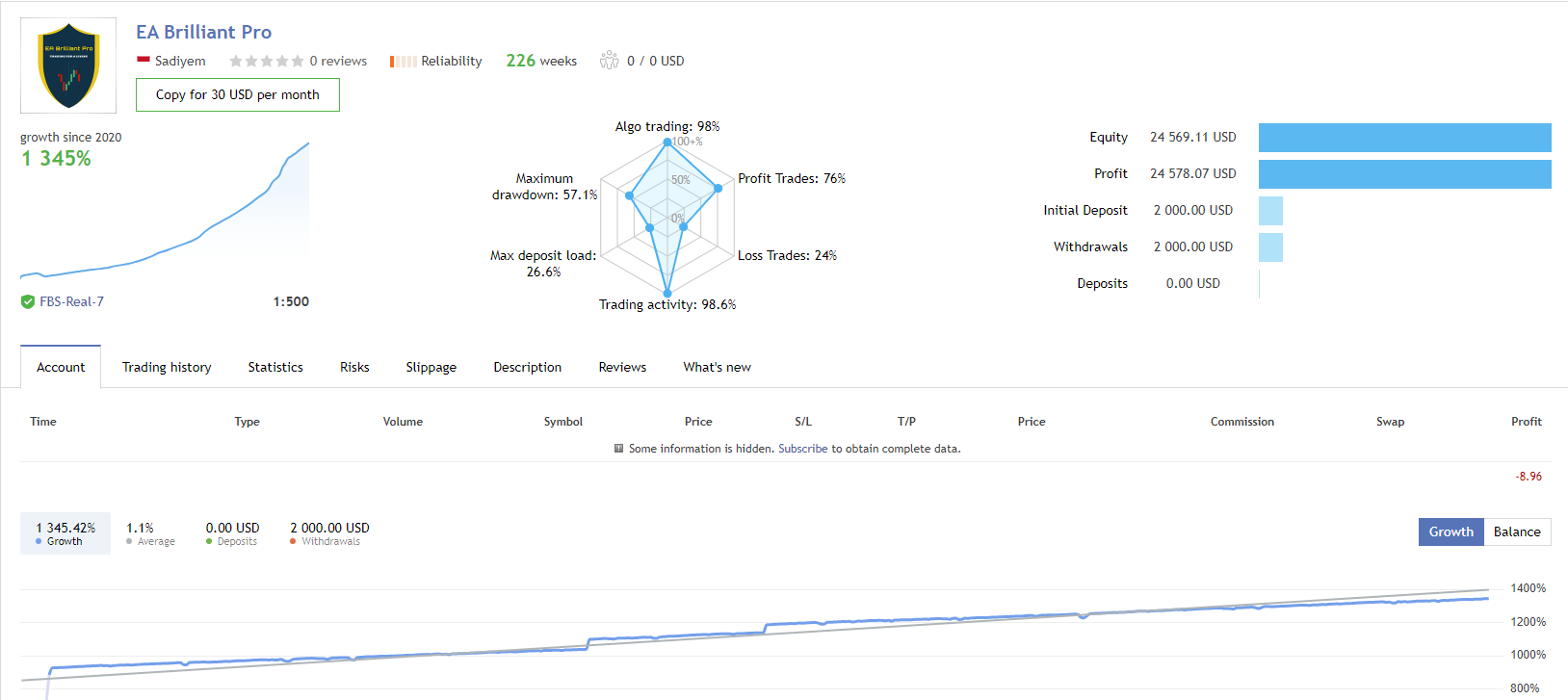Open the Statistics tab

(x=275, y=367)
